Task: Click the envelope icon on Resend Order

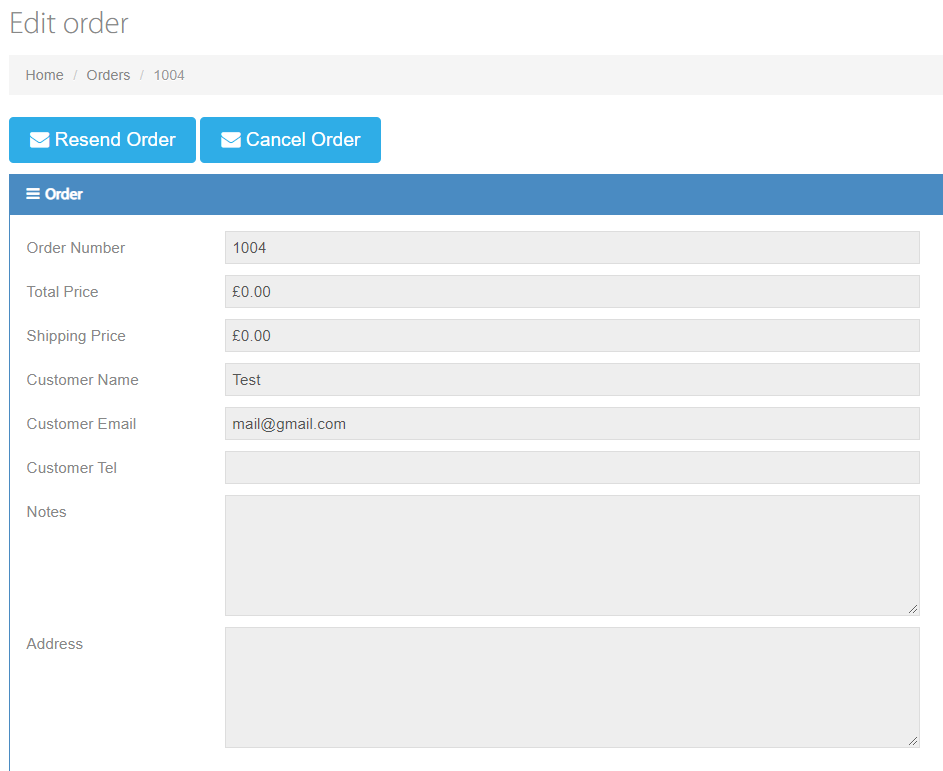Action: [x=40, y=140]
